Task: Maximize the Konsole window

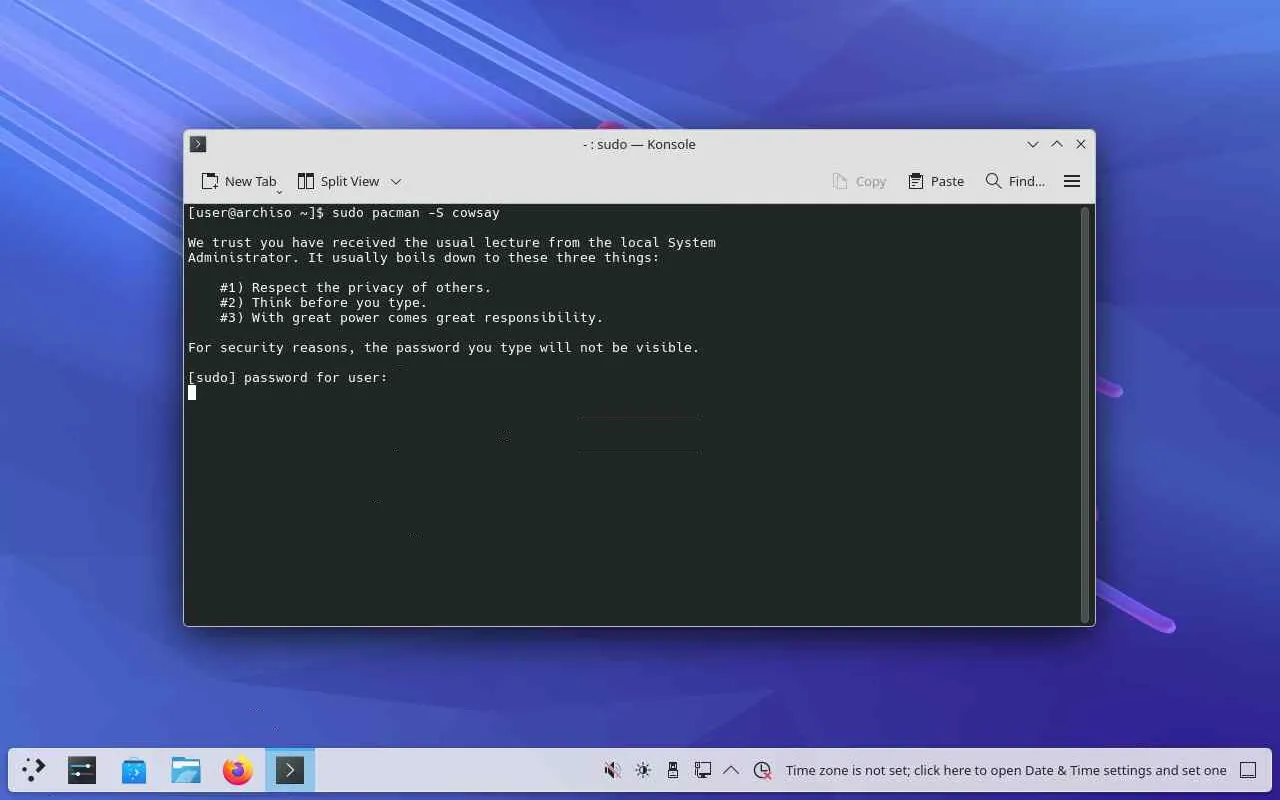Action: 1057,144
